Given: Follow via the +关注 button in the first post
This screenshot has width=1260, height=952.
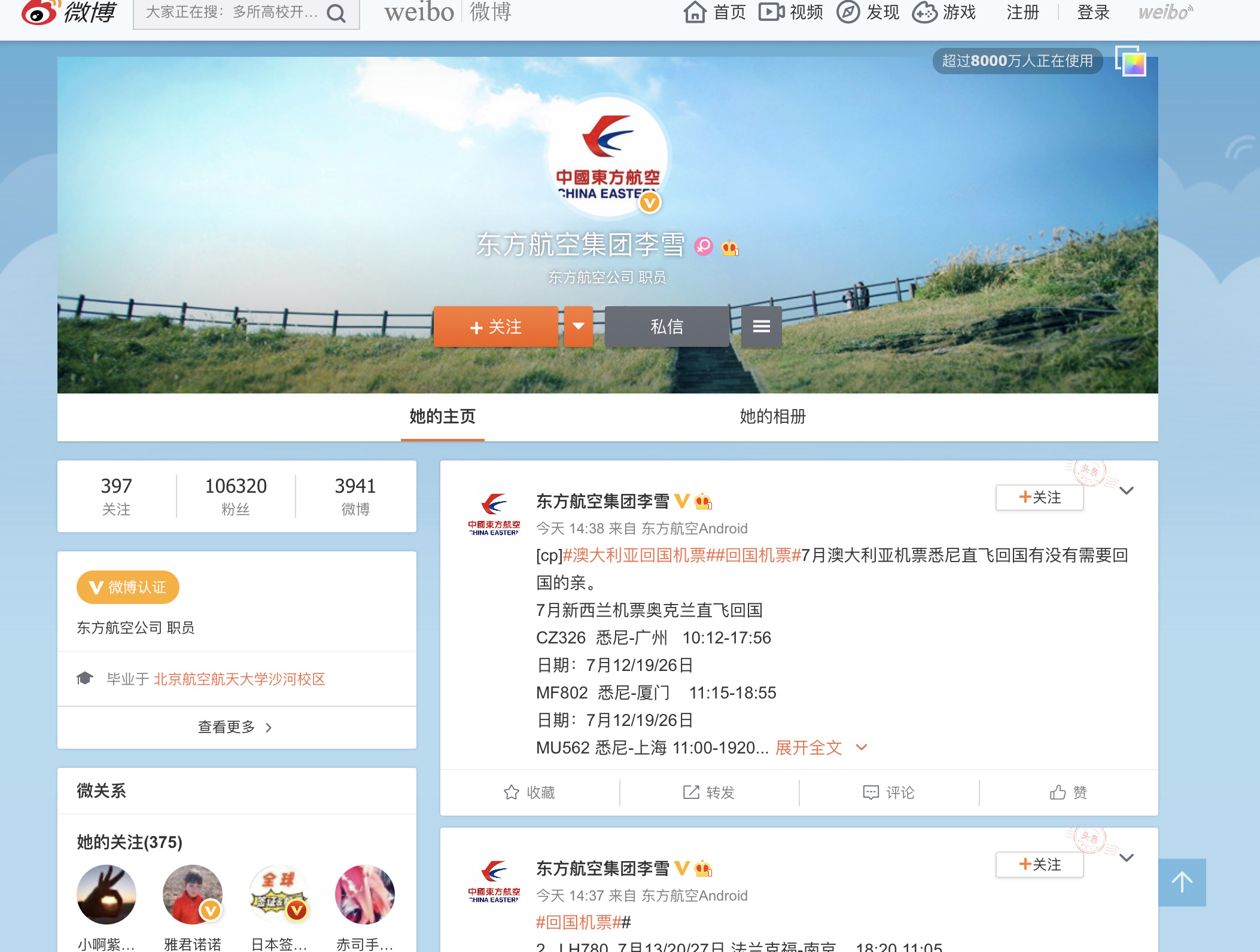Looking at the screenshot, I should tap(1039, 498).
